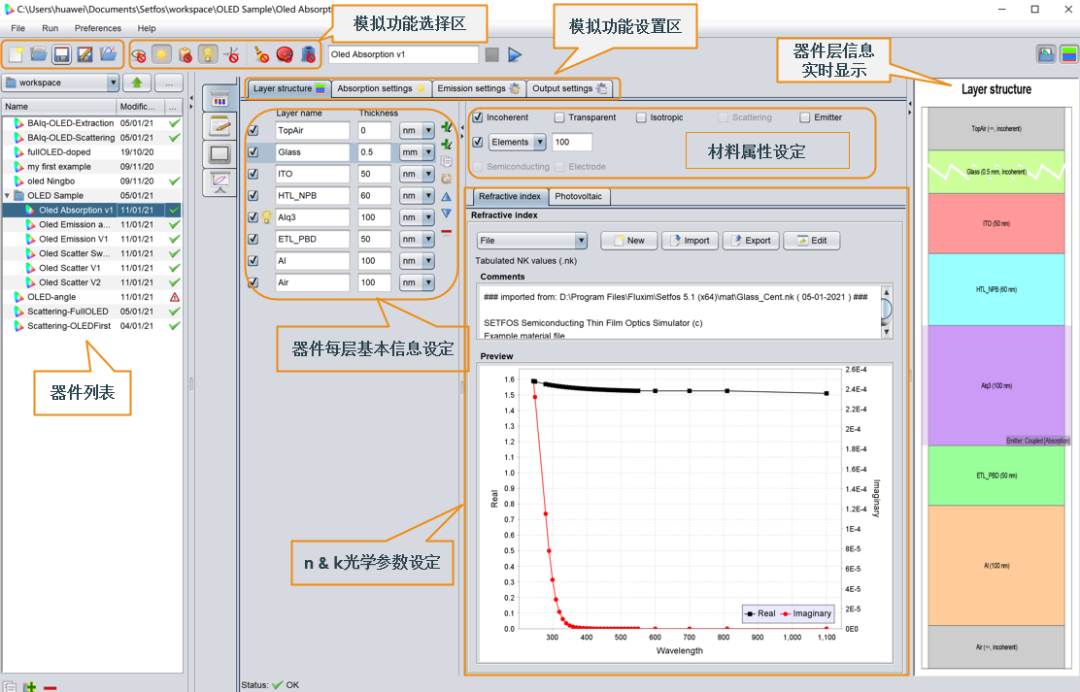Click the browse ellipsis button by workspace
This screenshot has height=692, width=1080.
pos(169,83)
